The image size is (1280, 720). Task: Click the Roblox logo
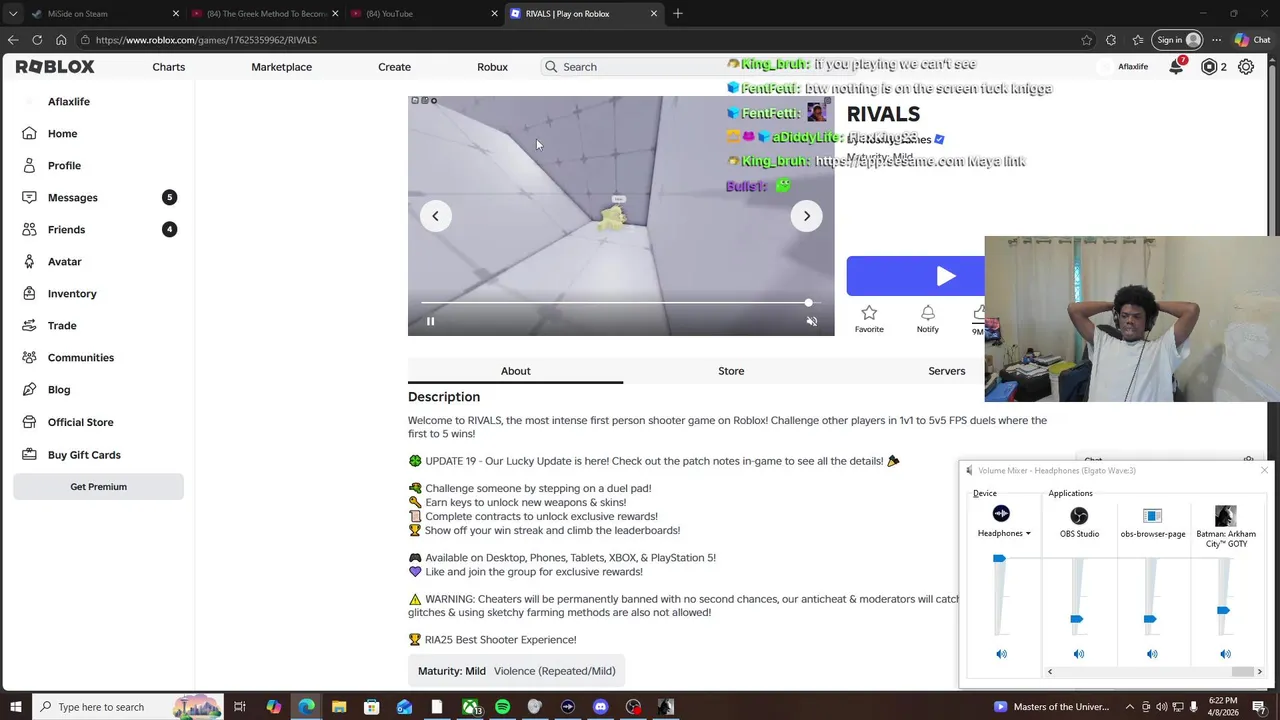[x=55, y=67]
